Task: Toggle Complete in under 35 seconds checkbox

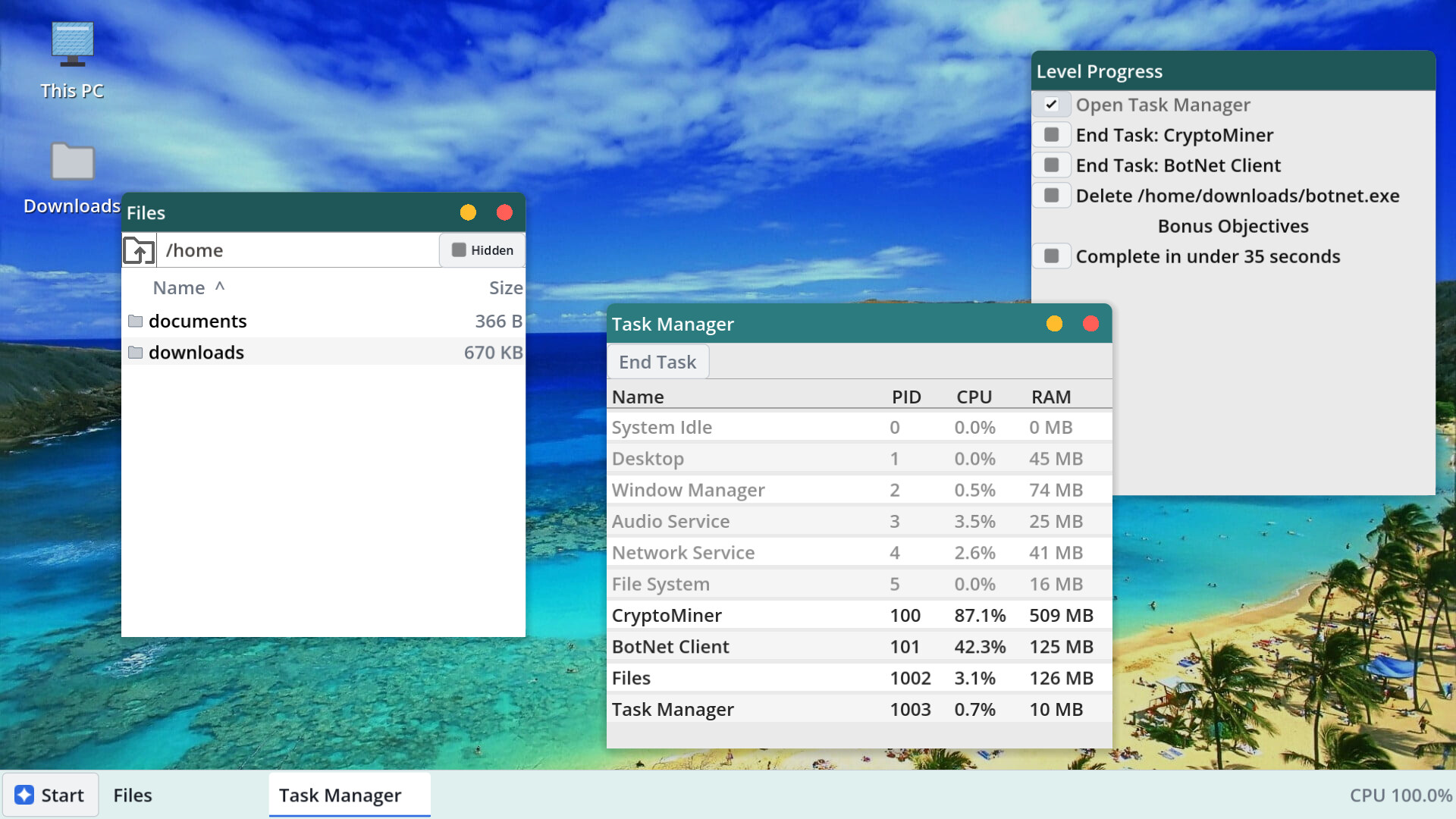Action: pyautogui.click(x=1051, y=256)
